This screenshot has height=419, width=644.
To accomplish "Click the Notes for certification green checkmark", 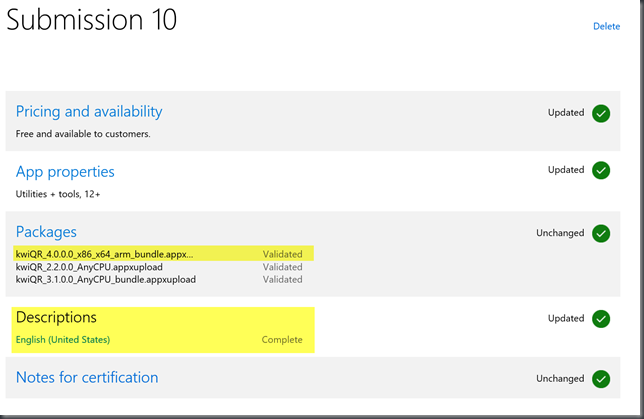I will 601,379.
